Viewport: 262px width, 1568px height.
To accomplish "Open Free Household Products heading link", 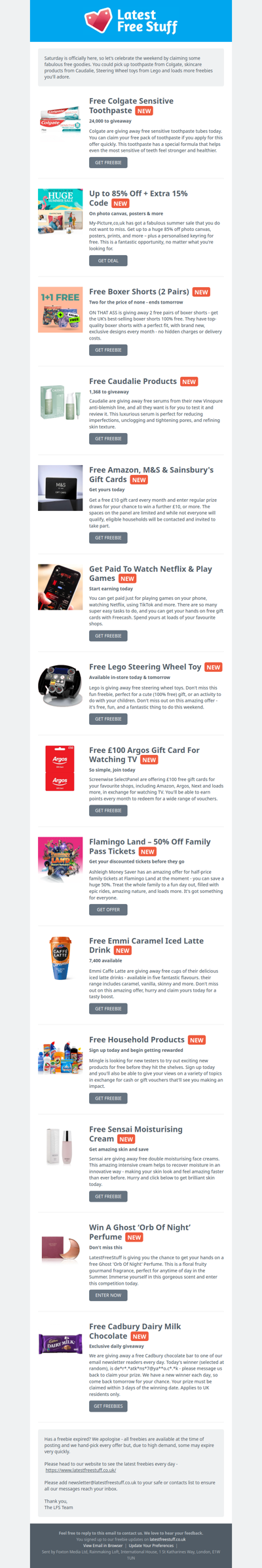I will pyautogui.click(x=137, y=1039).
